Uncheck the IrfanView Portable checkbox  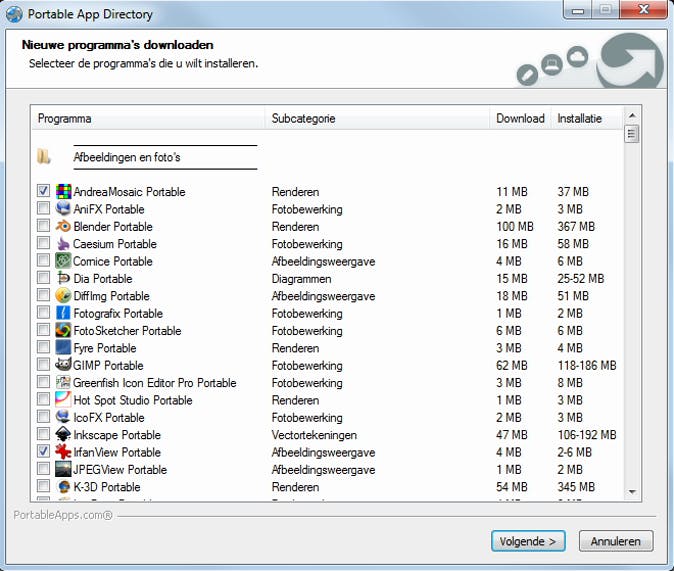pos(43,451)
